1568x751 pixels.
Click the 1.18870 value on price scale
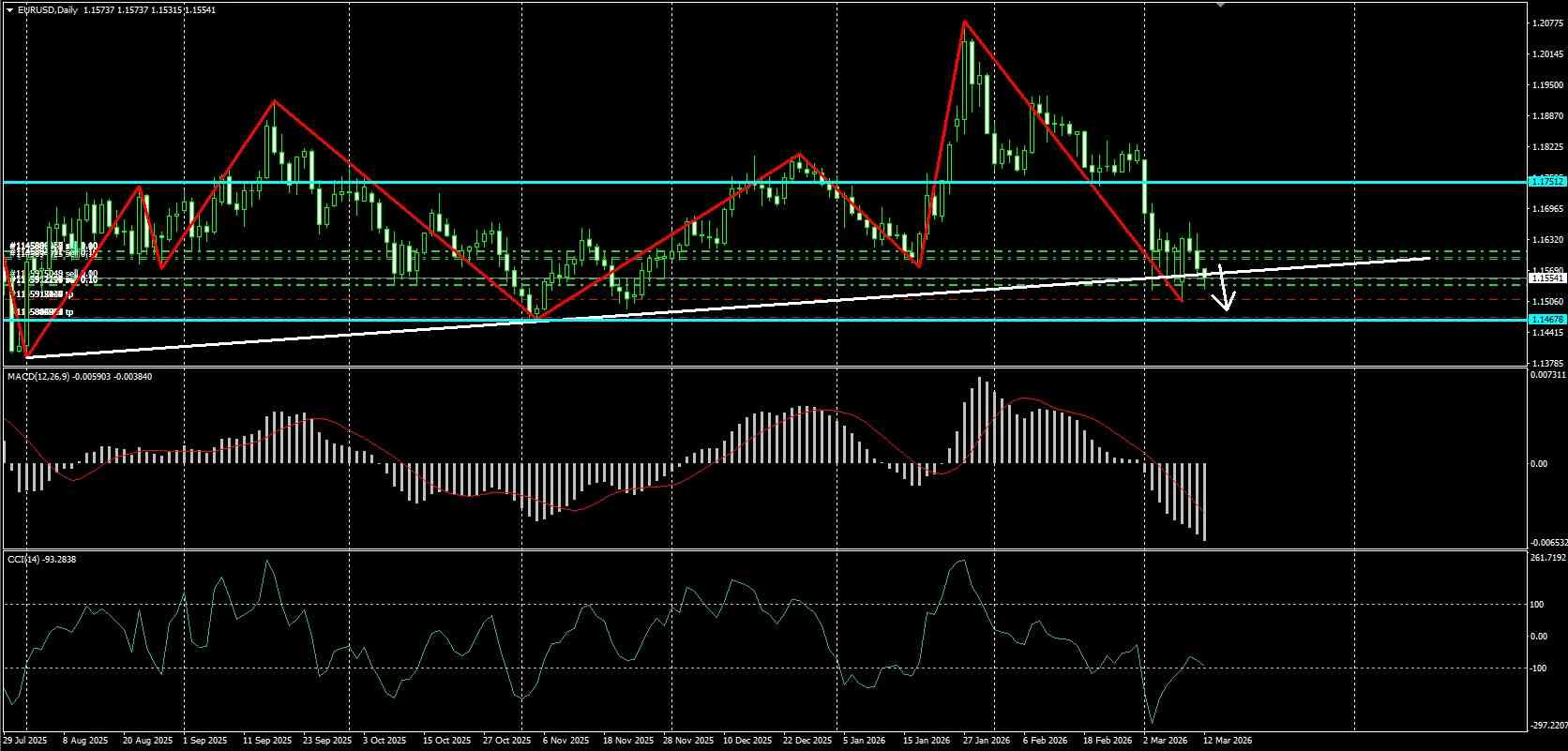(x=1546, y=116)
